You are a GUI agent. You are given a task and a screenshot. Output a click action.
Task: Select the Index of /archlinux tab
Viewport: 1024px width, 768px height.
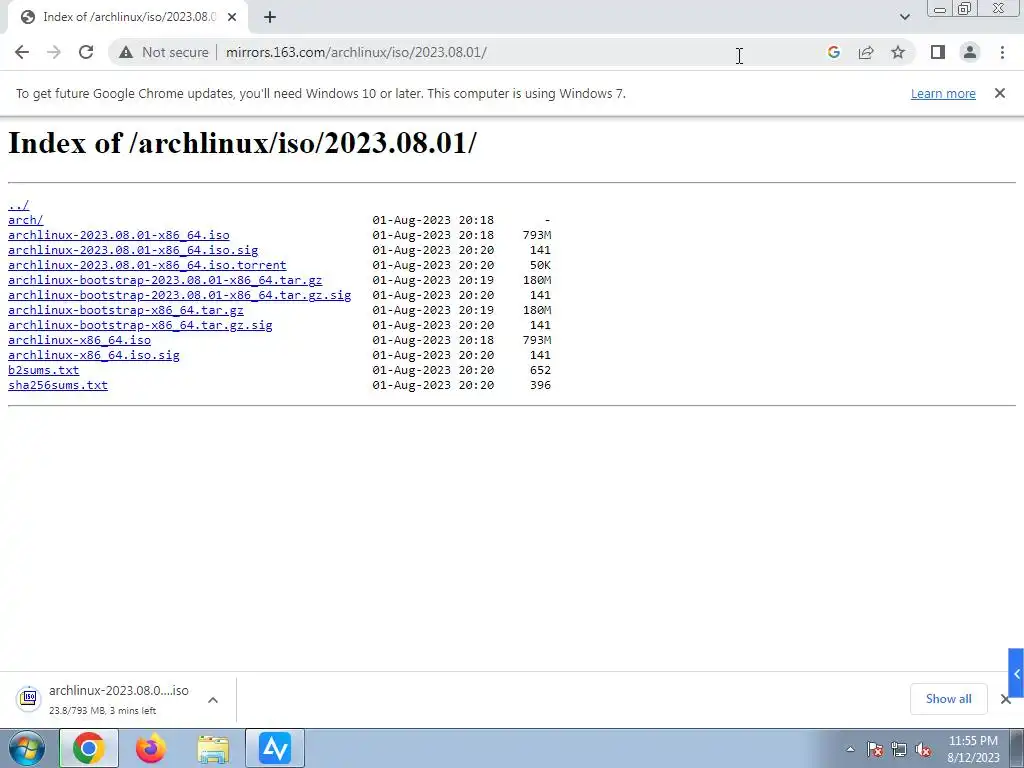coord(128,18)
